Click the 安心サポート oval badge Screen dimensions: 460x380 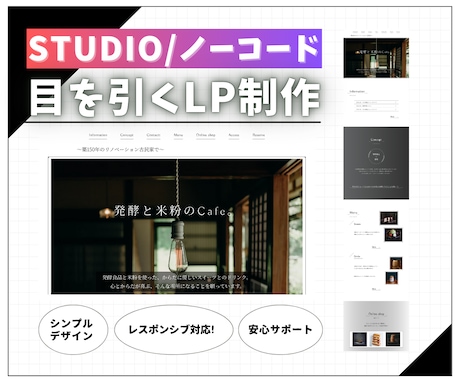click(x=280, y=329)
